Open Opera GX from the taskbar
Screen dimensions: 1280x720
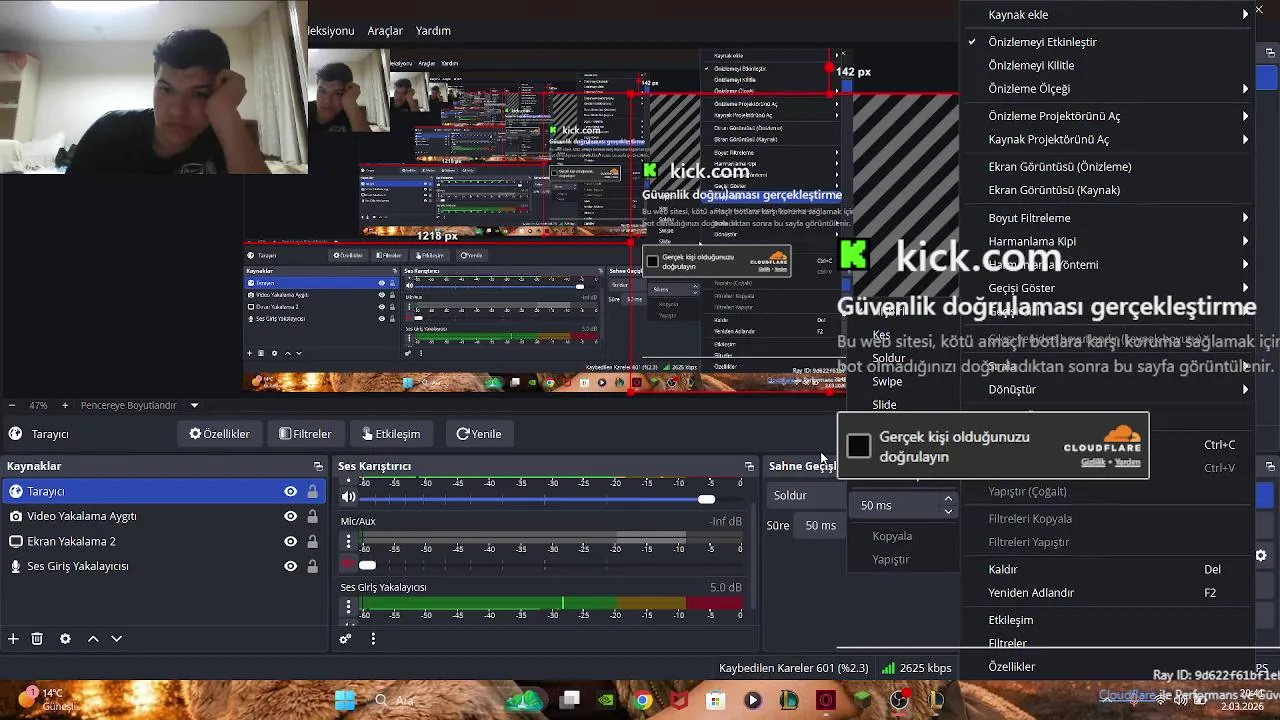[x=825, y=700]
